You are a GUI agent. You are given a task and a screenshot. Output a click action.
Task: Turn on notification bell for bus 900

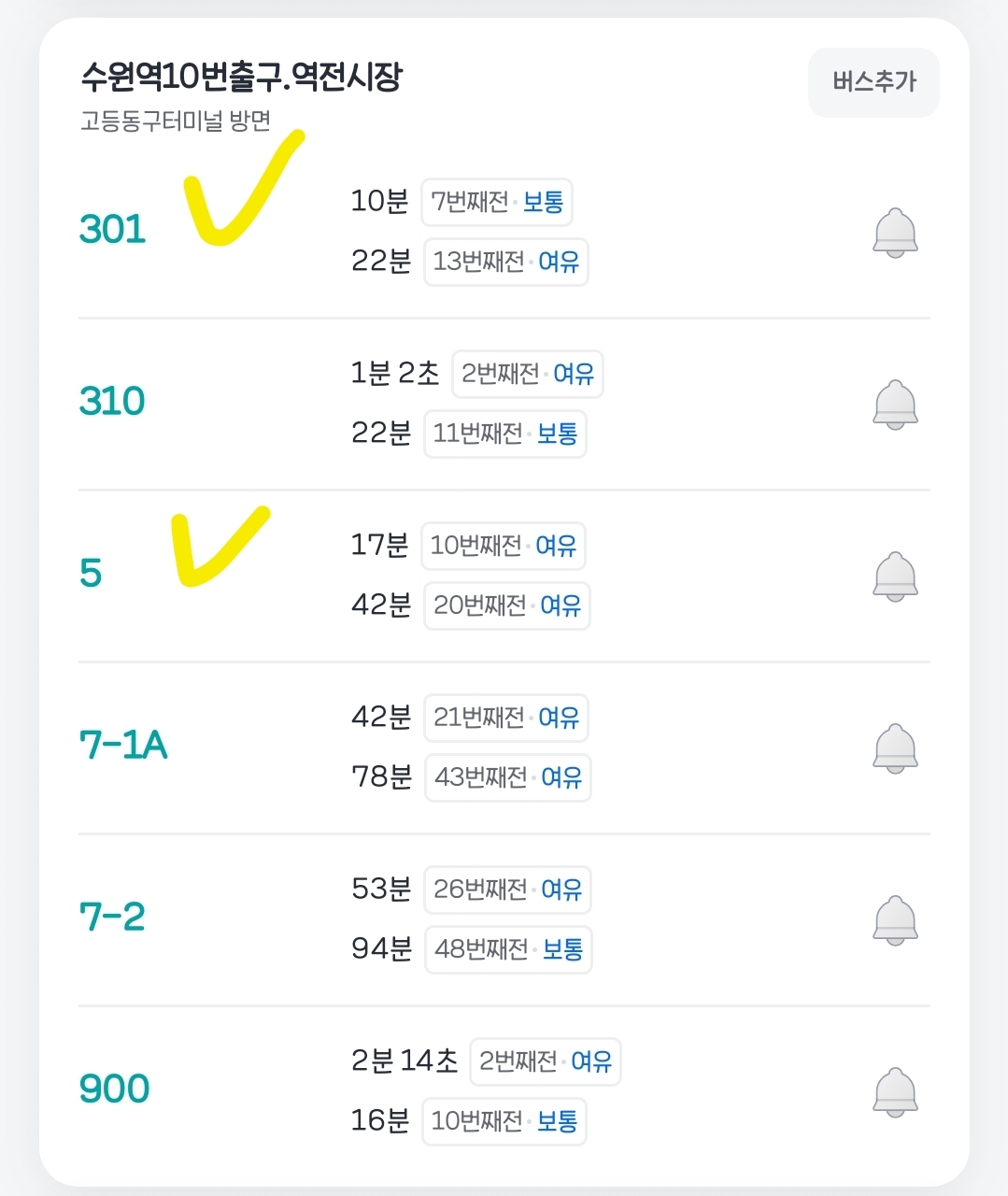(895, 1092)
